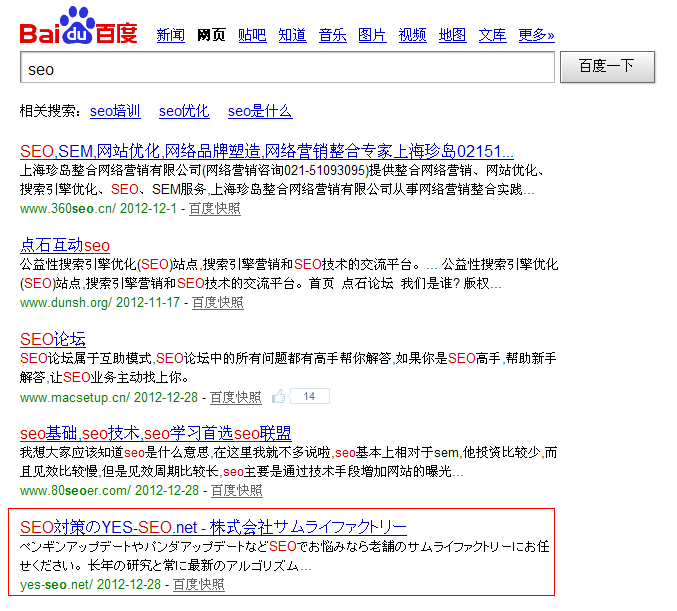Open the 视频 video tab
Image resolution: width=677 pixels, height=611 pixels.
pos(412,35)
